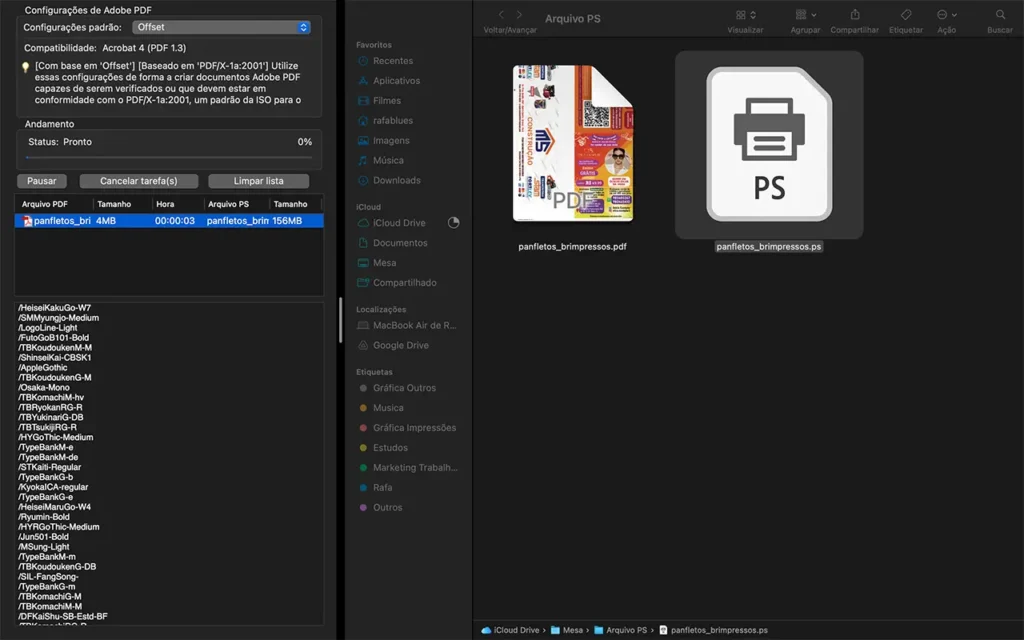Click the Hora column header
The width and height of the screenshot is (1024, 640).
click(x=165, y=204)
